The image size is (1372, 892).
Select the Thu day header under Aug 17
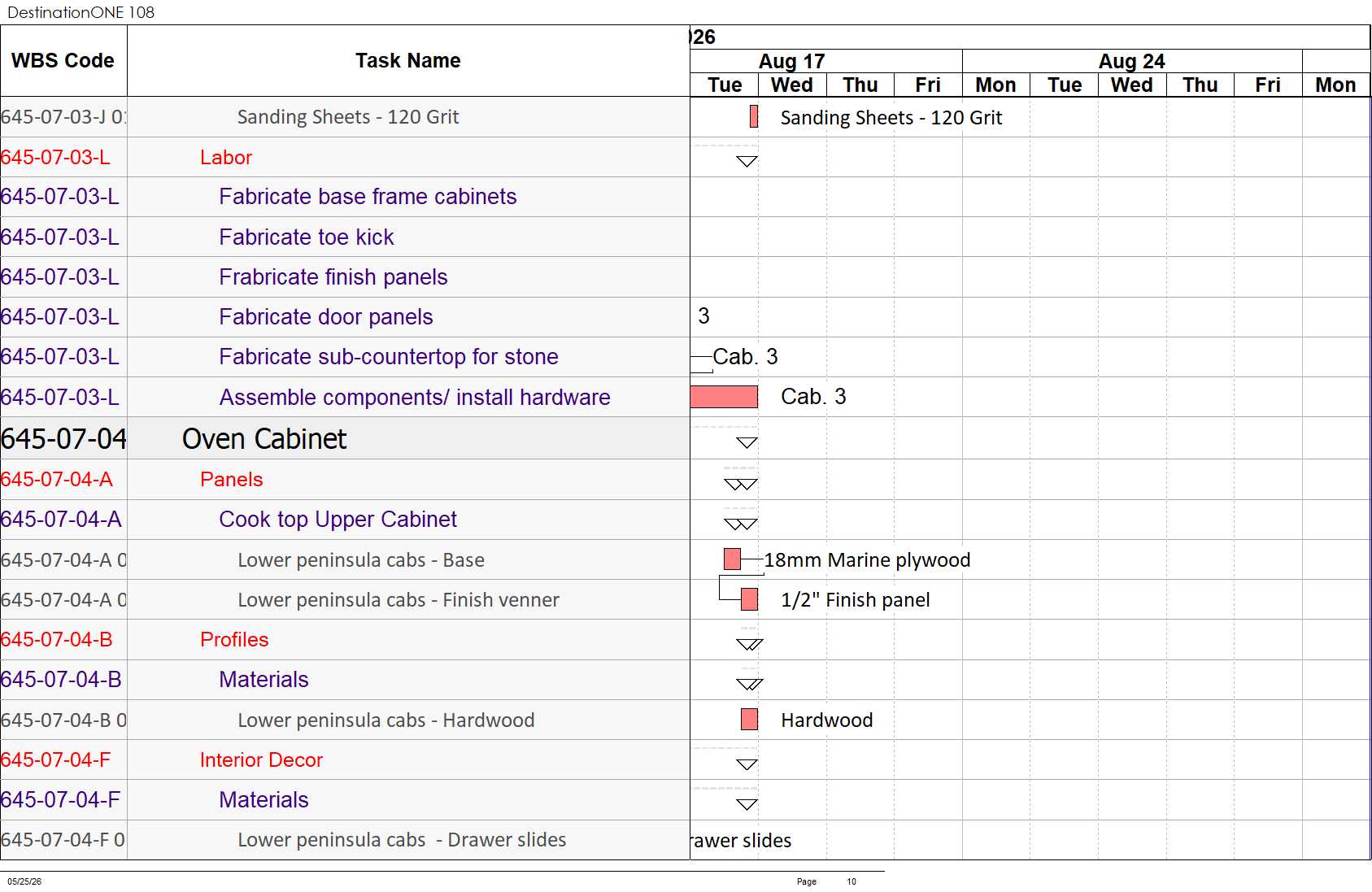[860, 85]
